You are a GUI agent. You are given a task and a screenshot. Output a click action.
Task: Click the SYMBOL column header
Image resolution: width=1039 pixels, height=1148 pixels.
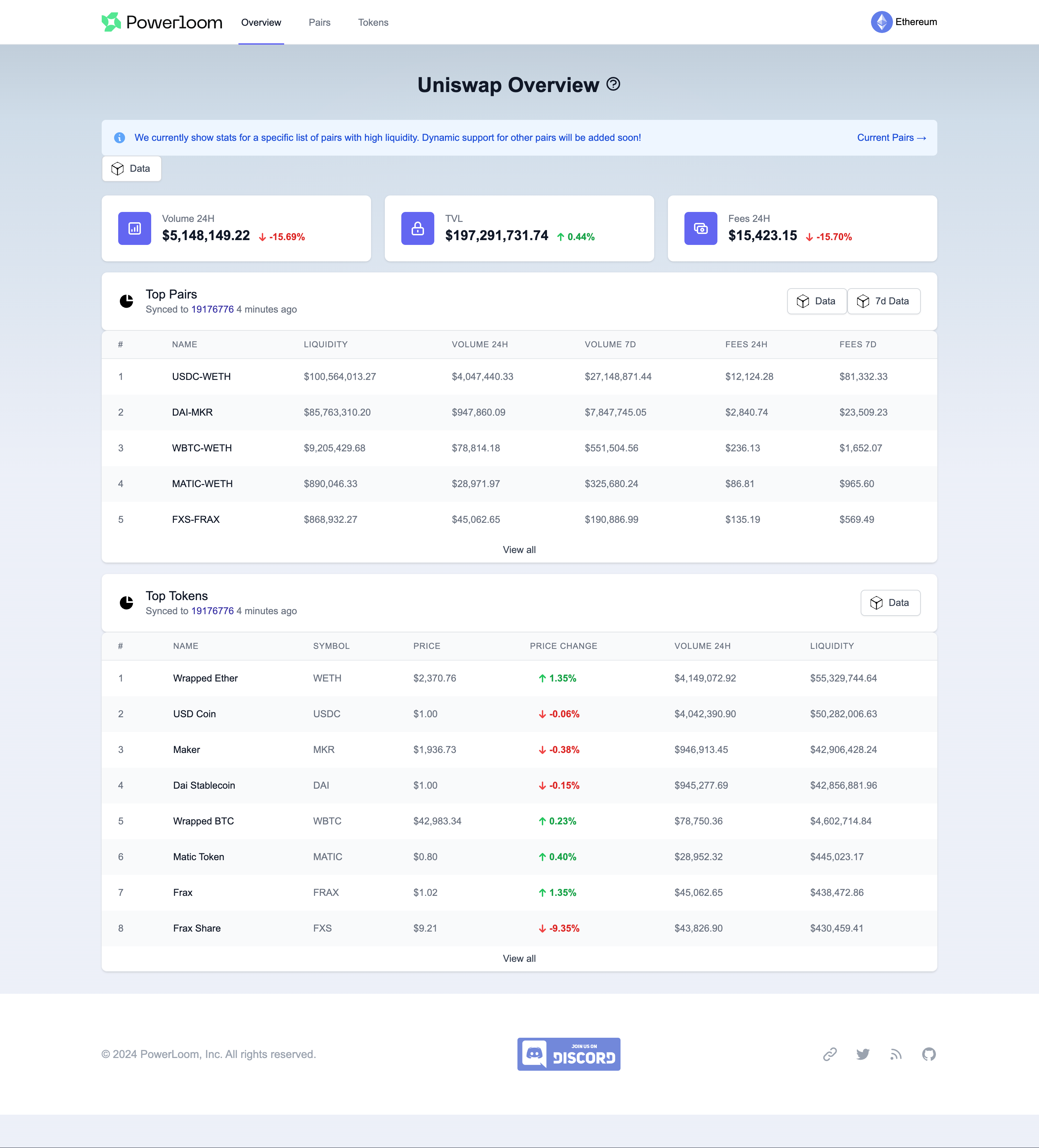pyautogui.click(x=331, y=646)
